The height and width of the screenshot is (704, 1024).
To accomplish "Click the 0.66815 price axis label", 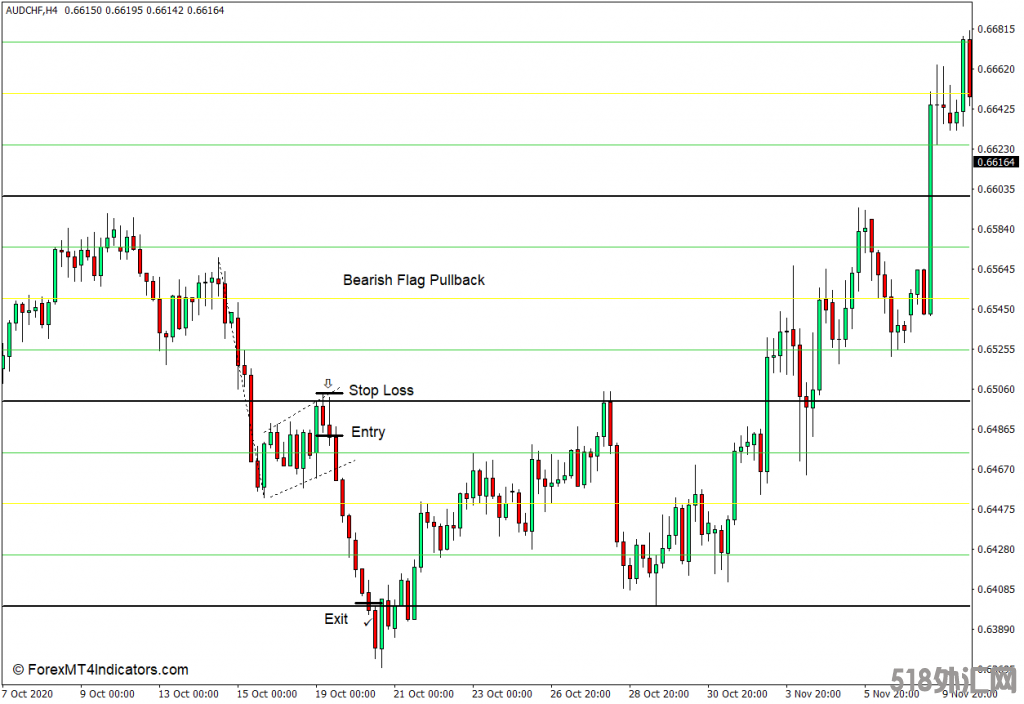I will [997, 29].
